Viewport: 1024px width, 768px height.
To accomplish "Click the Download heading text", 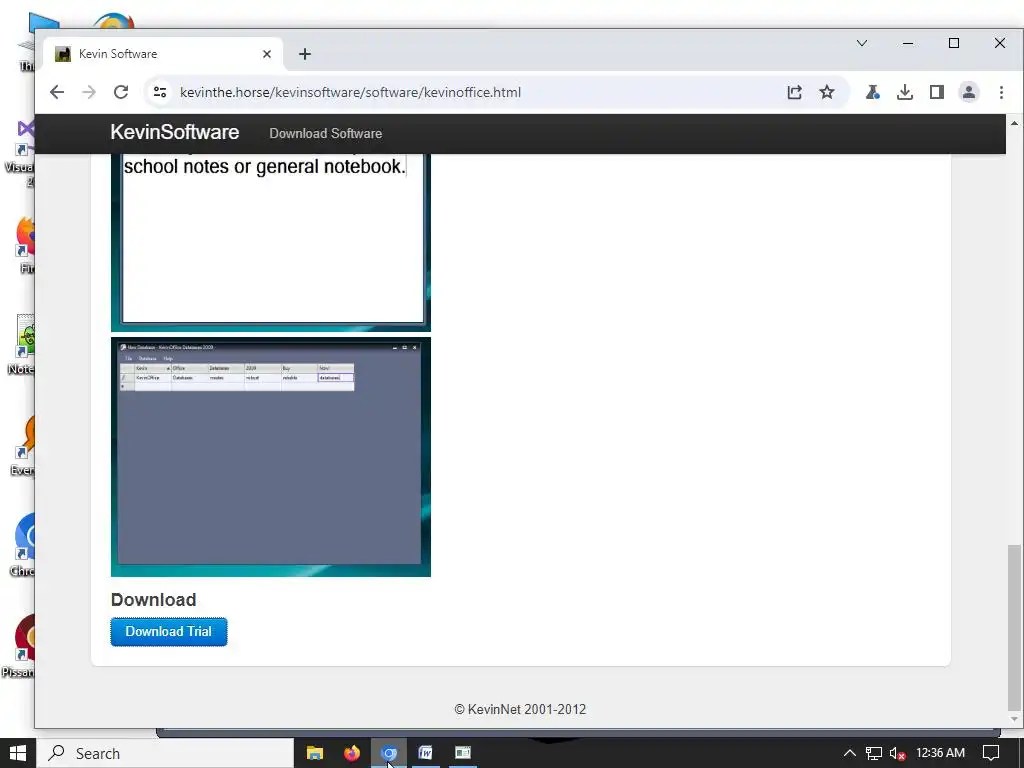I will [153, 600].
